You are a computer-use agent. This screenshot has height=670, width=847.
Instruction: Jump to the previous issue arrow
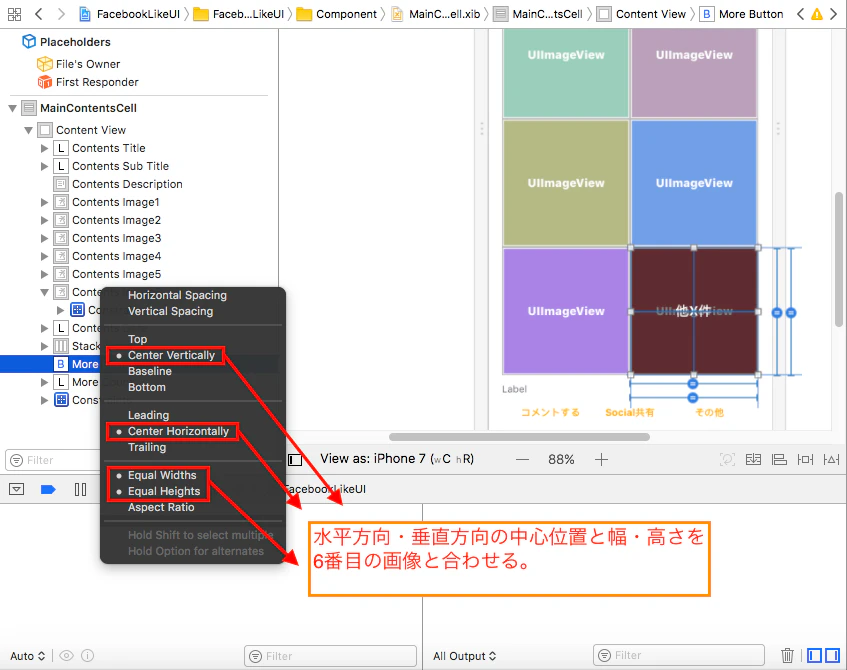tap(801, 14)
